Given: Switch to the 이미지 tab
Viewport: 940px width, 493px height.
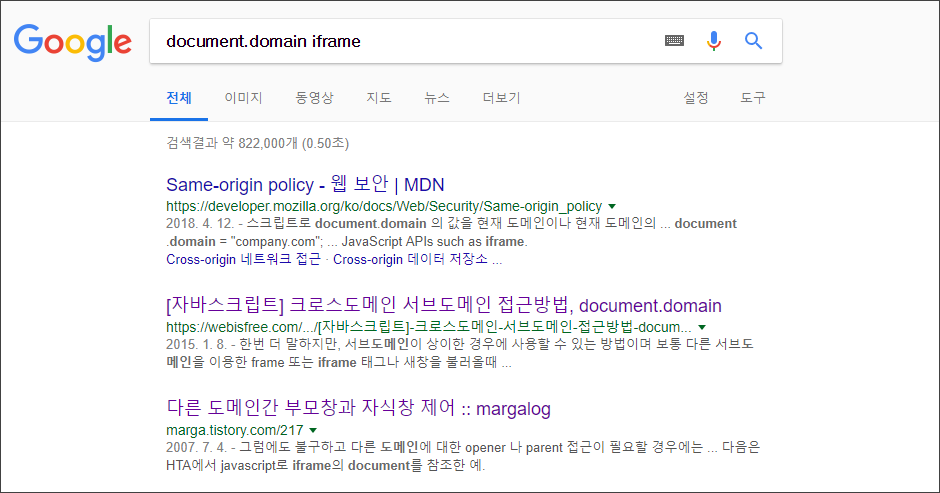Looking at the screenshot, I should point(243,98).
